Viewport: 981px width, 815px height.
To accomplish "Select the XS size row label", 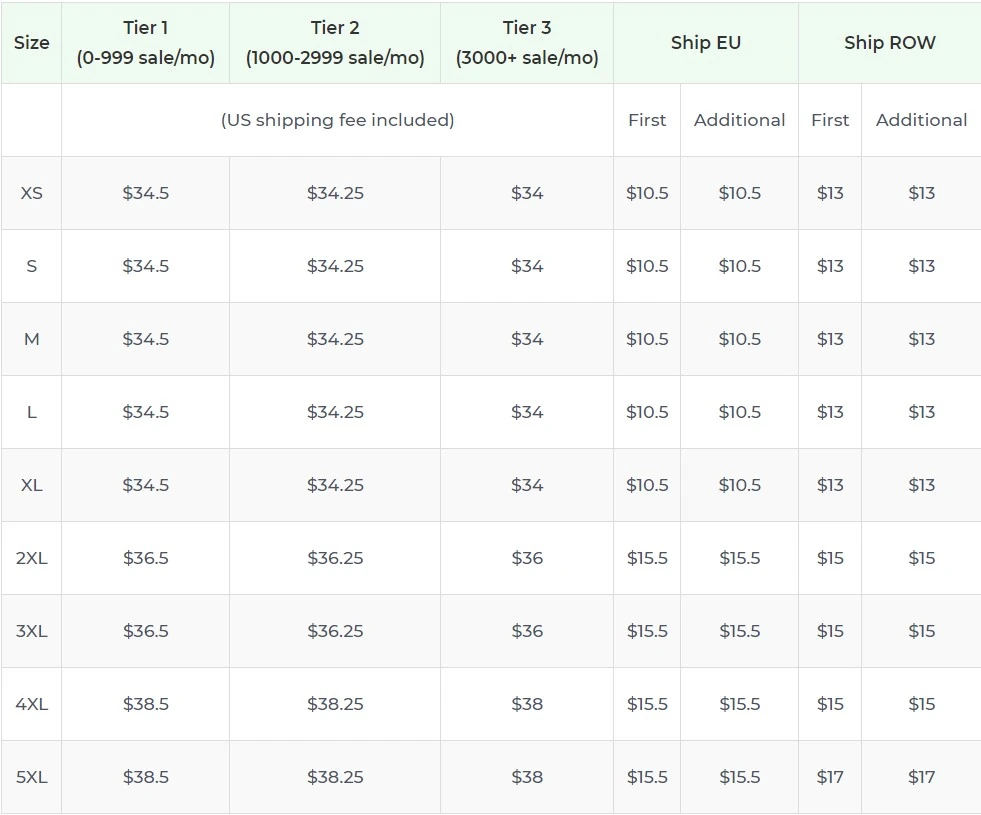I will [31, 193].
